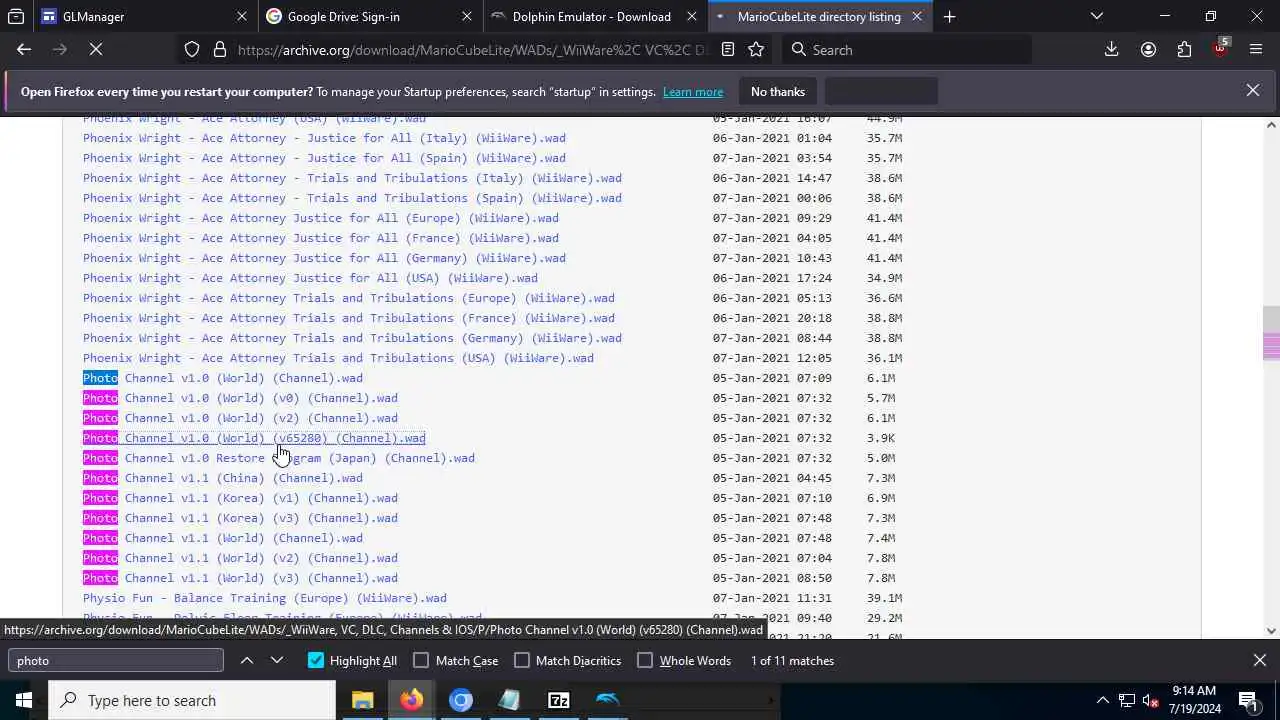This screenshot has width=1280, height=720.
Task: Open Physio Fun Balance Training (Europe) wad
Action: coord(265,598)
